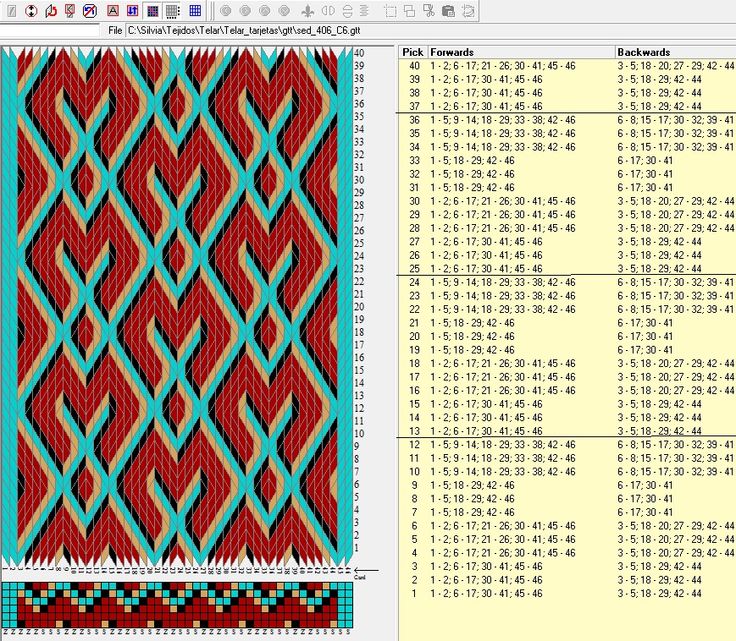The image size is (736, 641).
Task: Select the Backwards cell of pick 40
Action: (675, 66)
